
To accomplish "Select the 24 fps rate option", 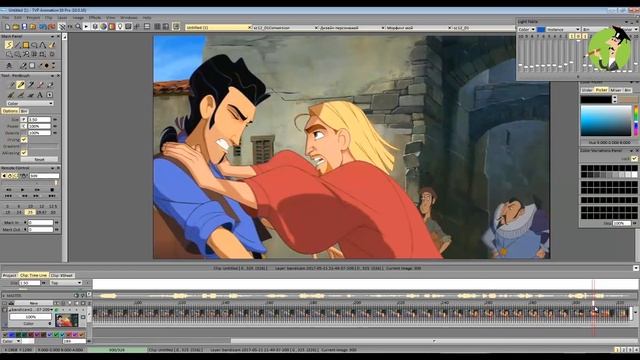I will click(19, 212).
